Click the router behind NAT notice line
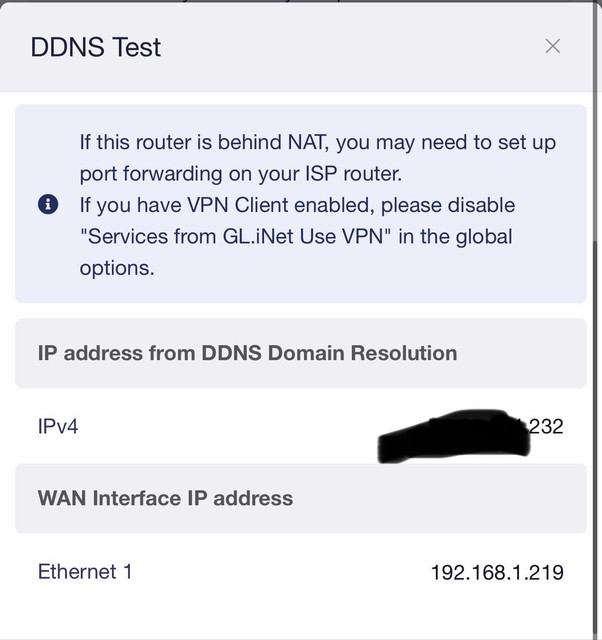602x640 pixels. (x=318, y=142)
